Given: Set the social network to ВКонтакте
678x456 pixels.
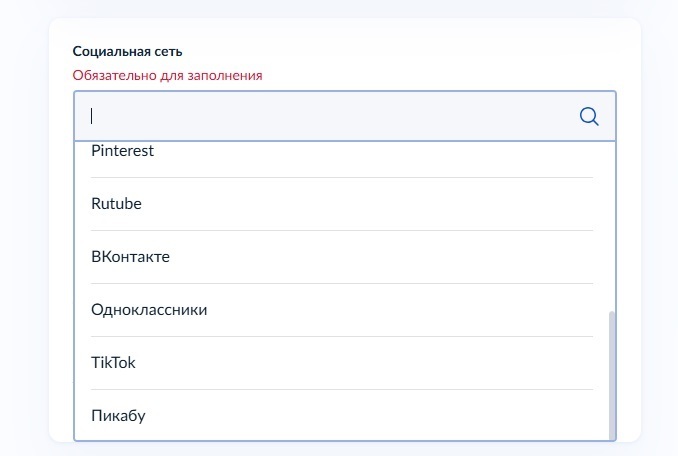Looking at the screenshot, I should click(x=130, y=257).
